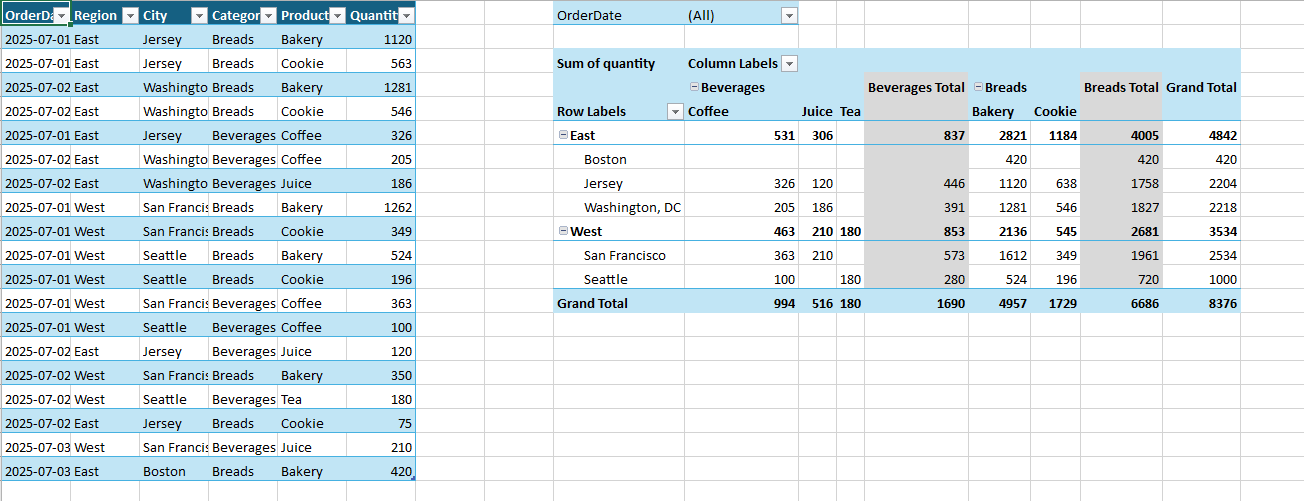Click the Sum of quantity cell

click(x=606, y=64)
